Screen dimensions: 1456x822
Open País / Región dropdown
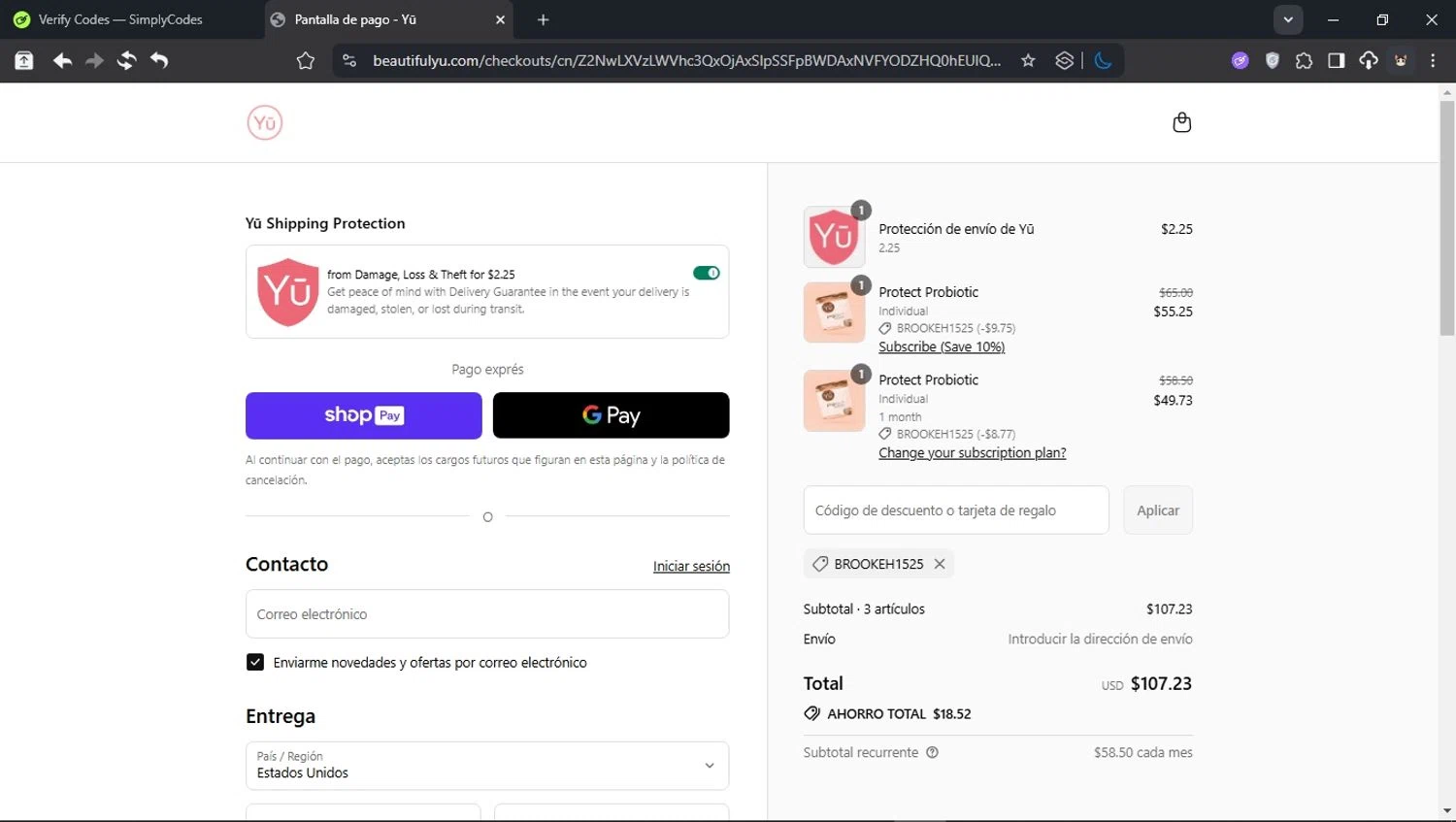(x=487, y=766)
